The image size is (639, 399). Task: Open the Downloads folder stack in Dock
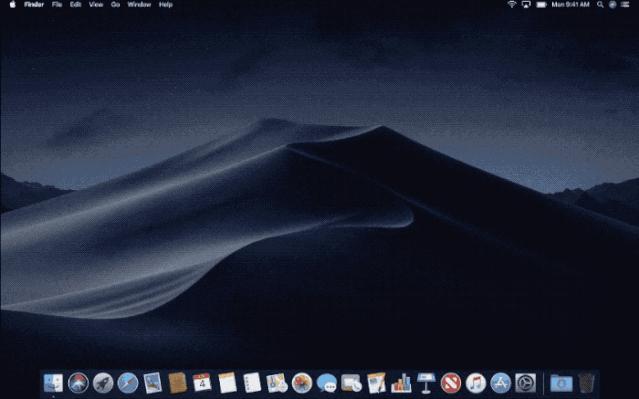click(561, 383)
